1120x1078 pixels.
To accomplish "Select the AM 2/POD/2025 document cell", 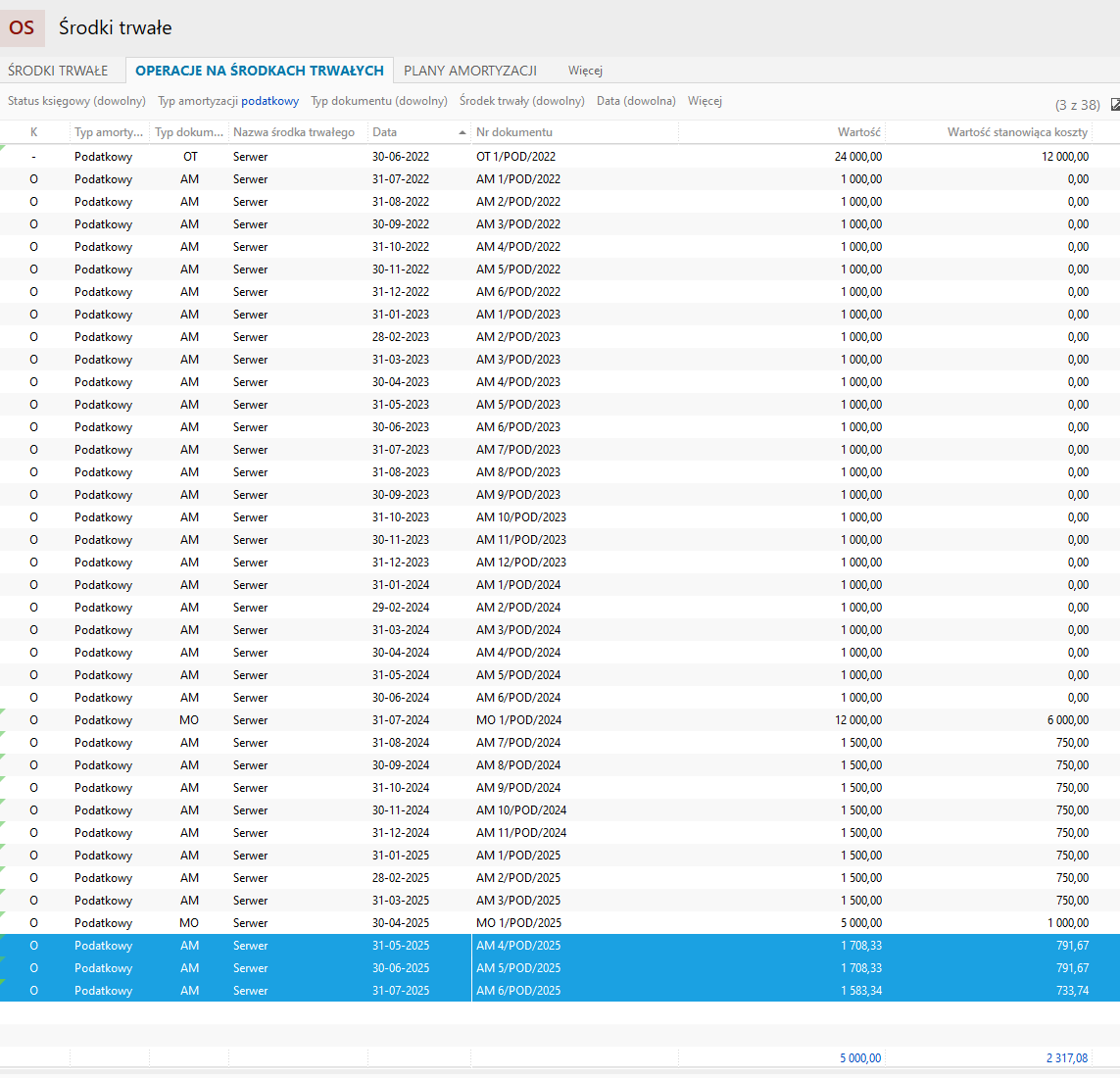I will pyautogui.click(x=517, y=878).
